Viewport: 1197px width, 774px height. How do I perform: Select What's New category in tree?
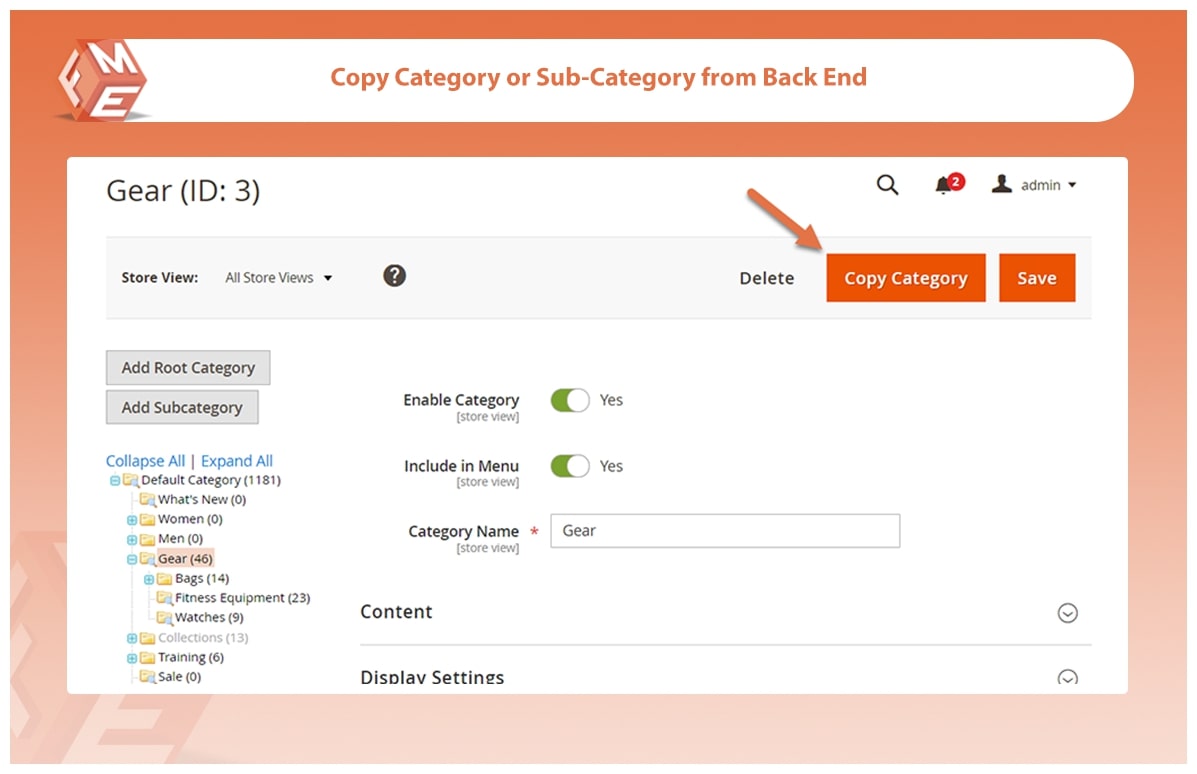click(x=201, y=499)
